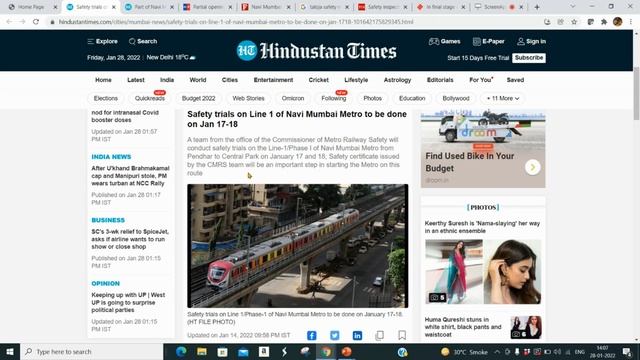Viewport: 640px width, 360px height.
Task: Open the Keerthy Suresh photo story
Action: [482, 227]
